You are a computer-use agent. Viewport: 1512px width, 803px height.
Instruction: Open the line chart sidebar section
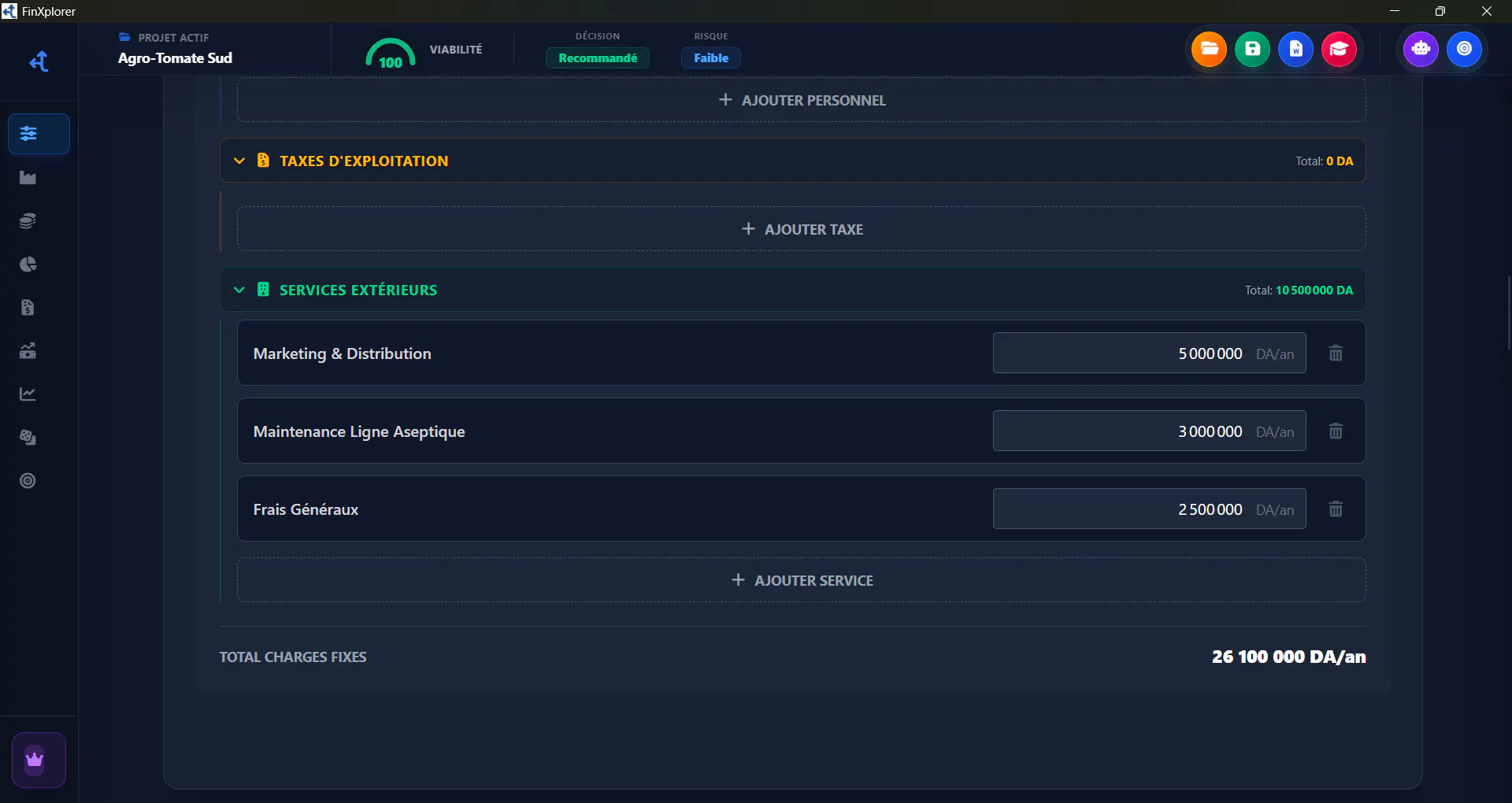click(x=28, y=394)
